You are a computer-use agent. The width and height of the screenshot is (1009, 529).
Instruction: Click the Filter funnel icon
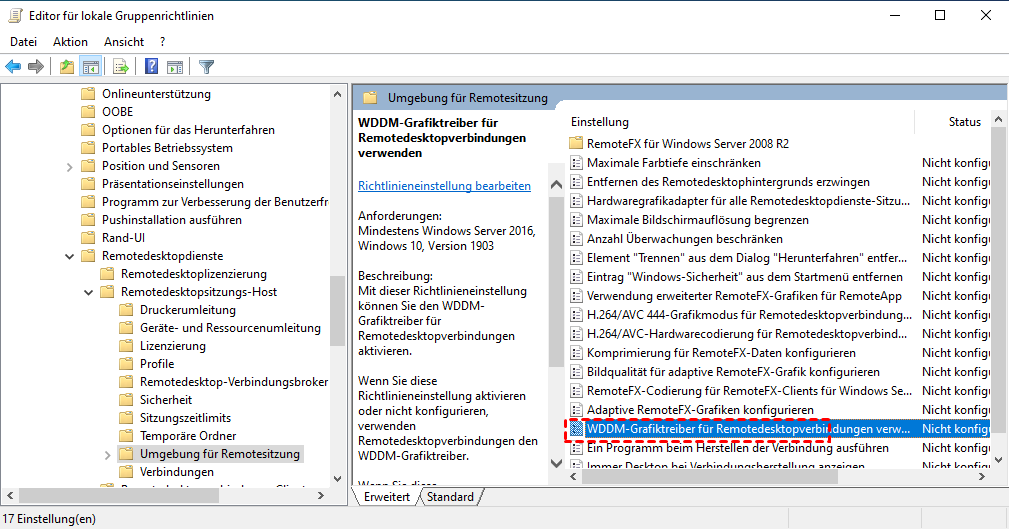206,67
